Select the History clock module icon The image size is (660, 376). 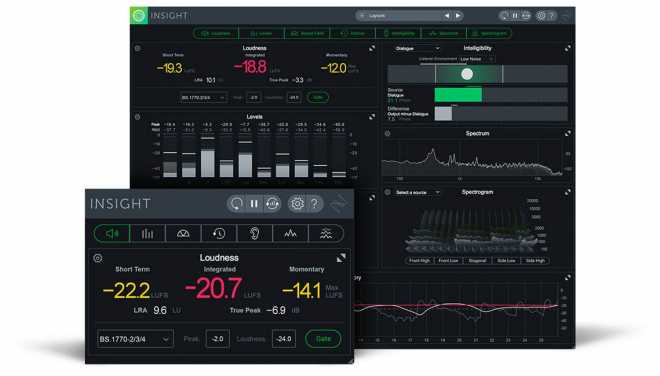[219, 234]
